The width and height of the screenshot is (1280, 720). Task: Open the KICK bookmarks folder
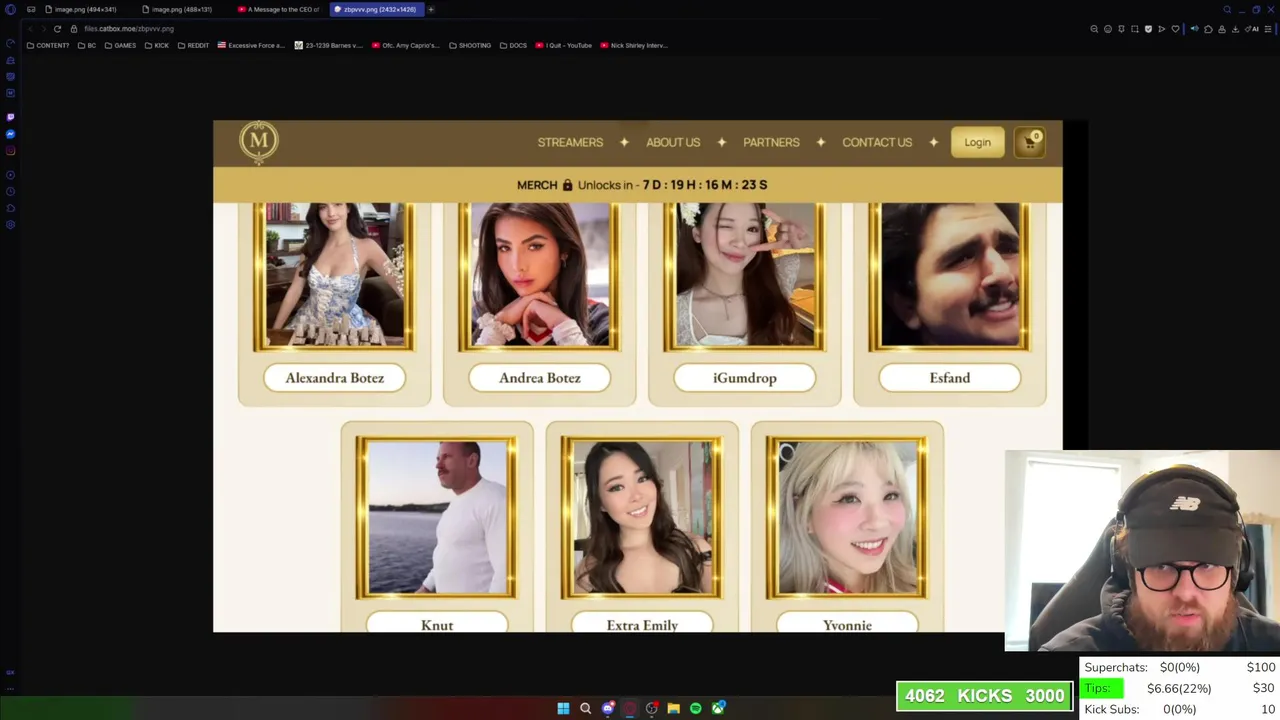157,45
